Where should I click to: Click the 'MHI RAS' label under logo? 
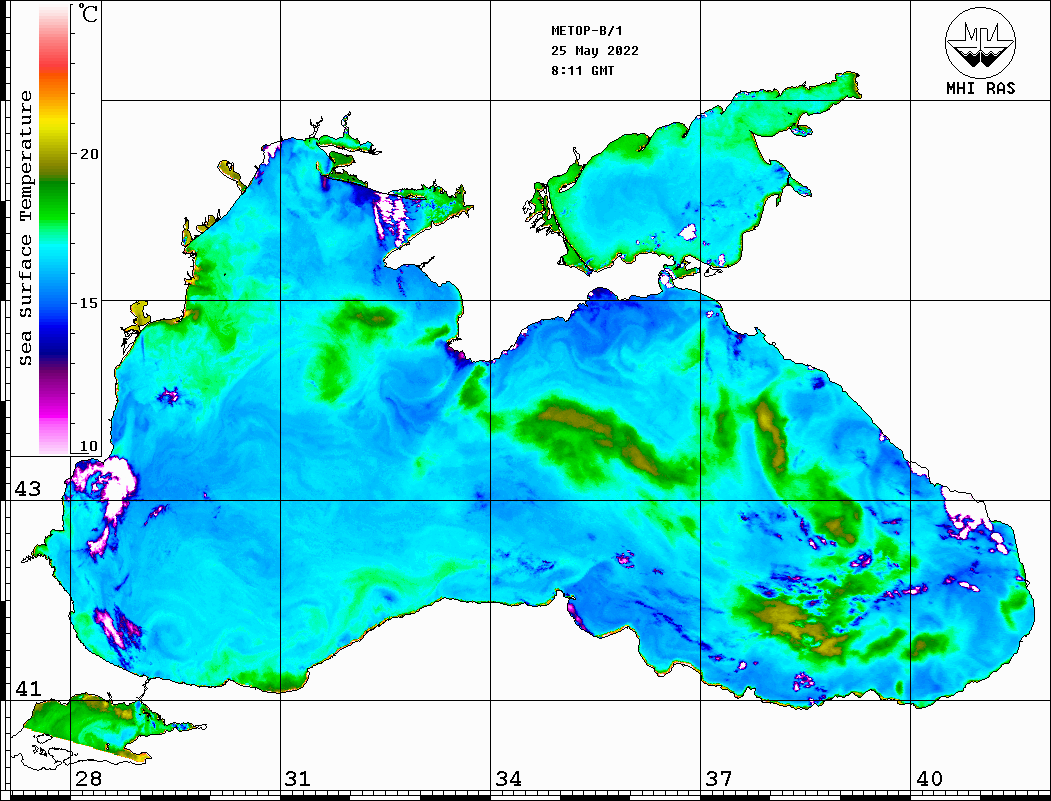click(x=980, y=88)
